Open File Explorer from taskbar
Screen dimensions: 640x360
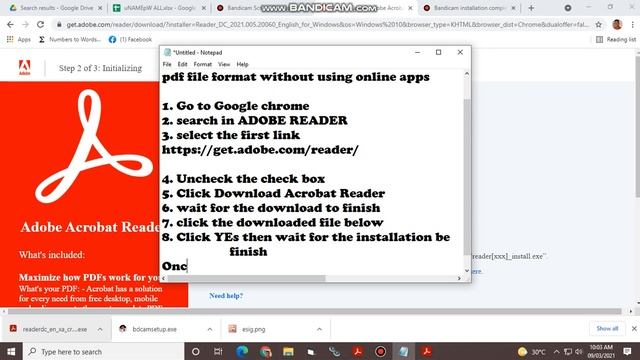pos(288,351)
